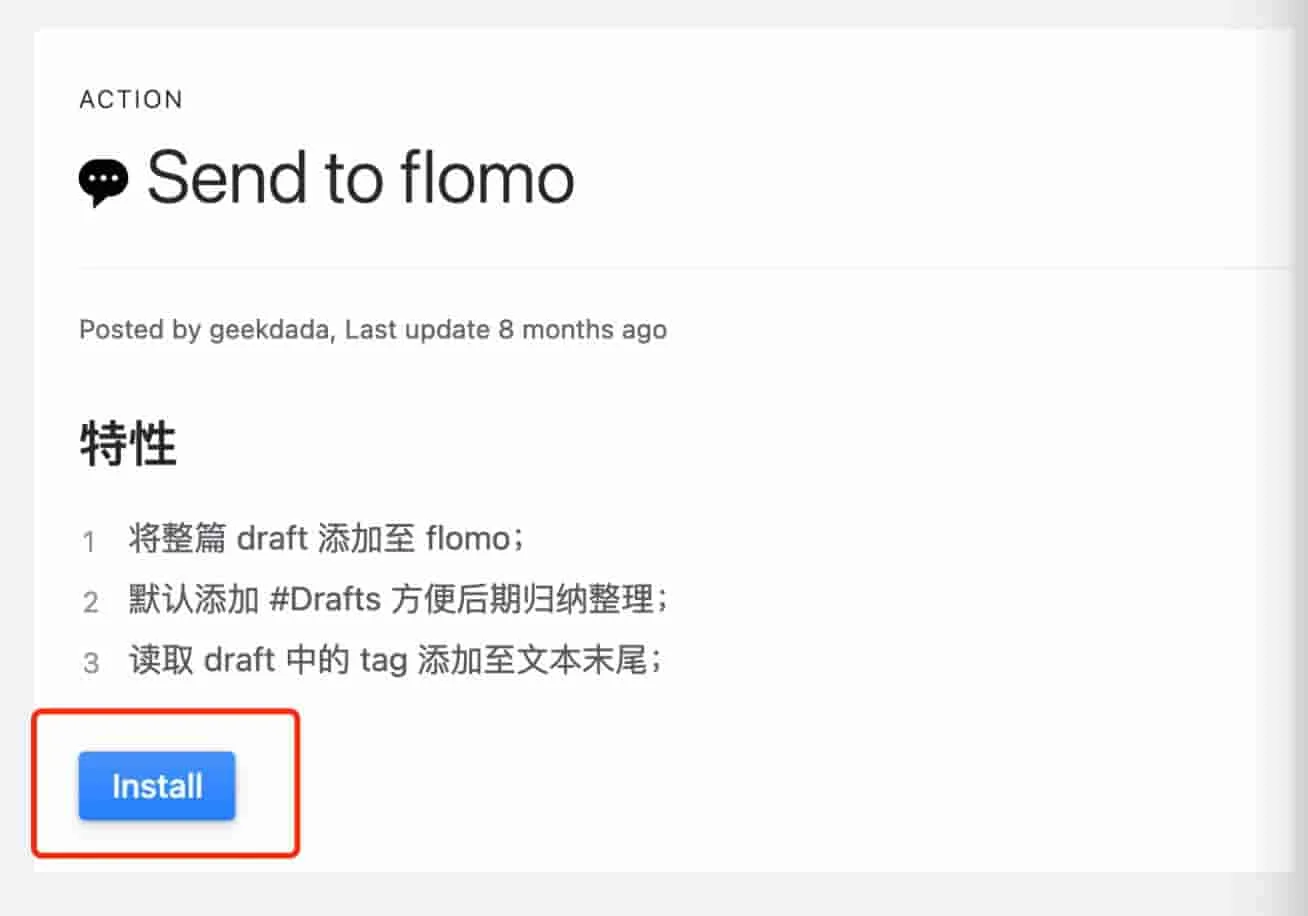This screenshot has width=1308, height=916.
Task: Click the "Send to flomo" title
Action: [360, 178]
